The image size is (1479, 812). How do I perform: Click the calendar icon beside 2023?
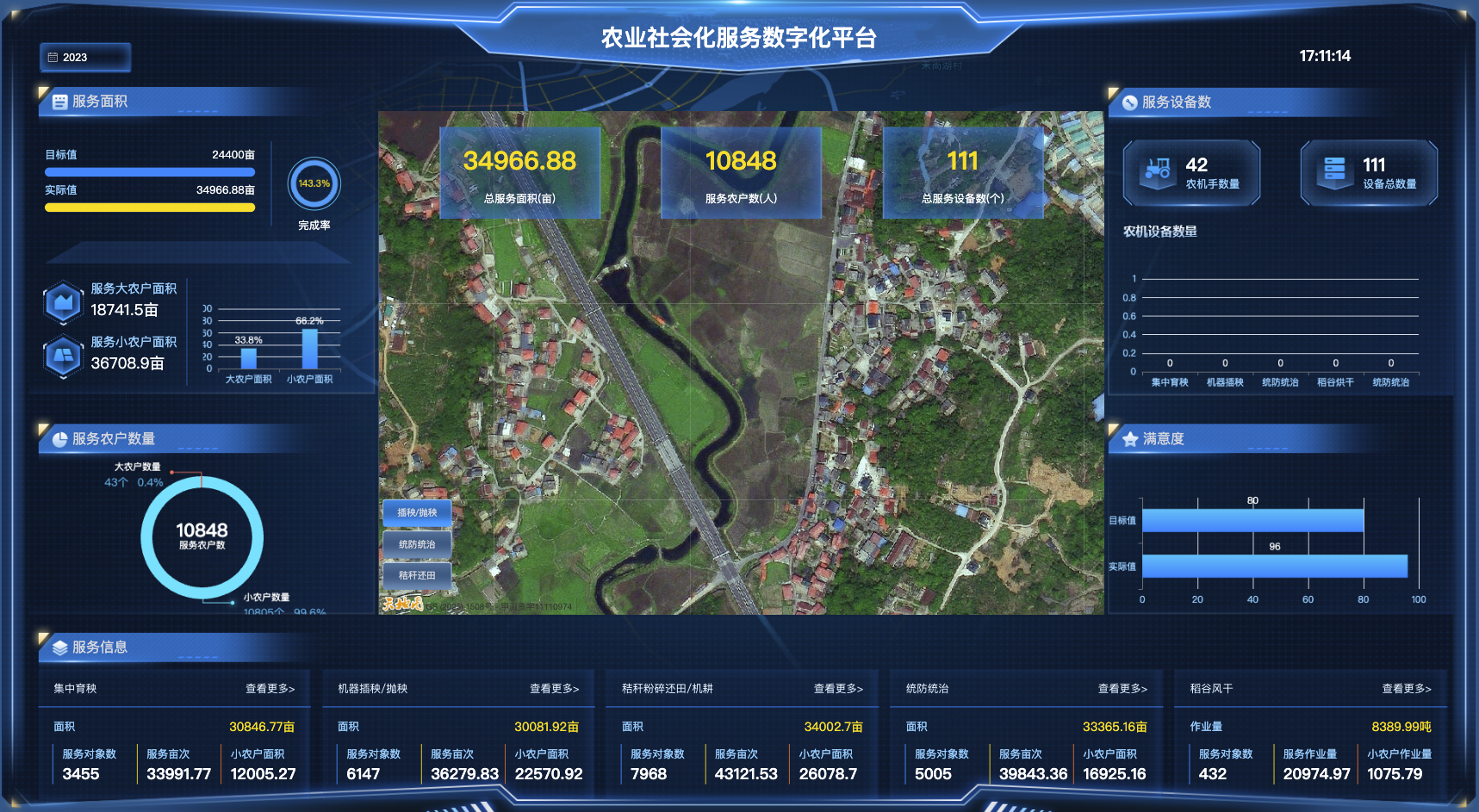[x=53, y=58]
